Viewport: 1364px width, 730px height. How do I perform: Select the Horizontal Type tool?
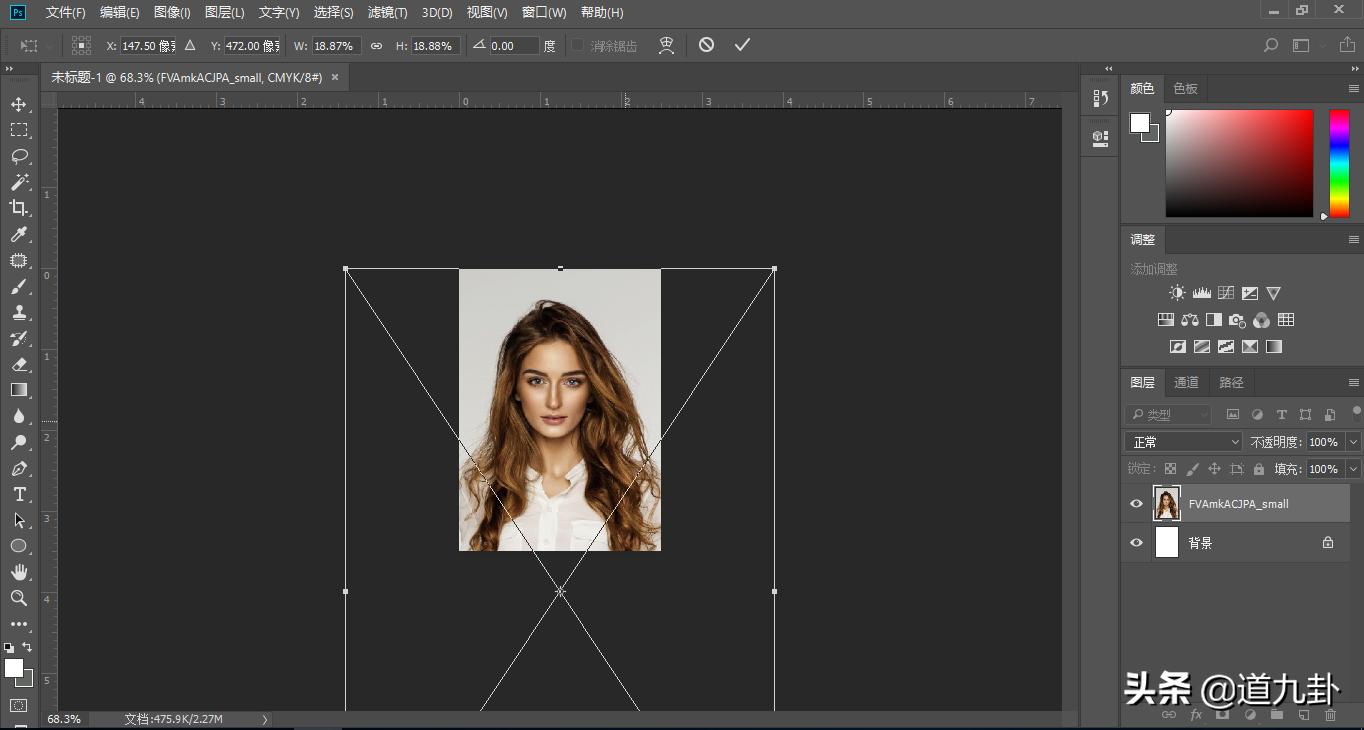18,495
